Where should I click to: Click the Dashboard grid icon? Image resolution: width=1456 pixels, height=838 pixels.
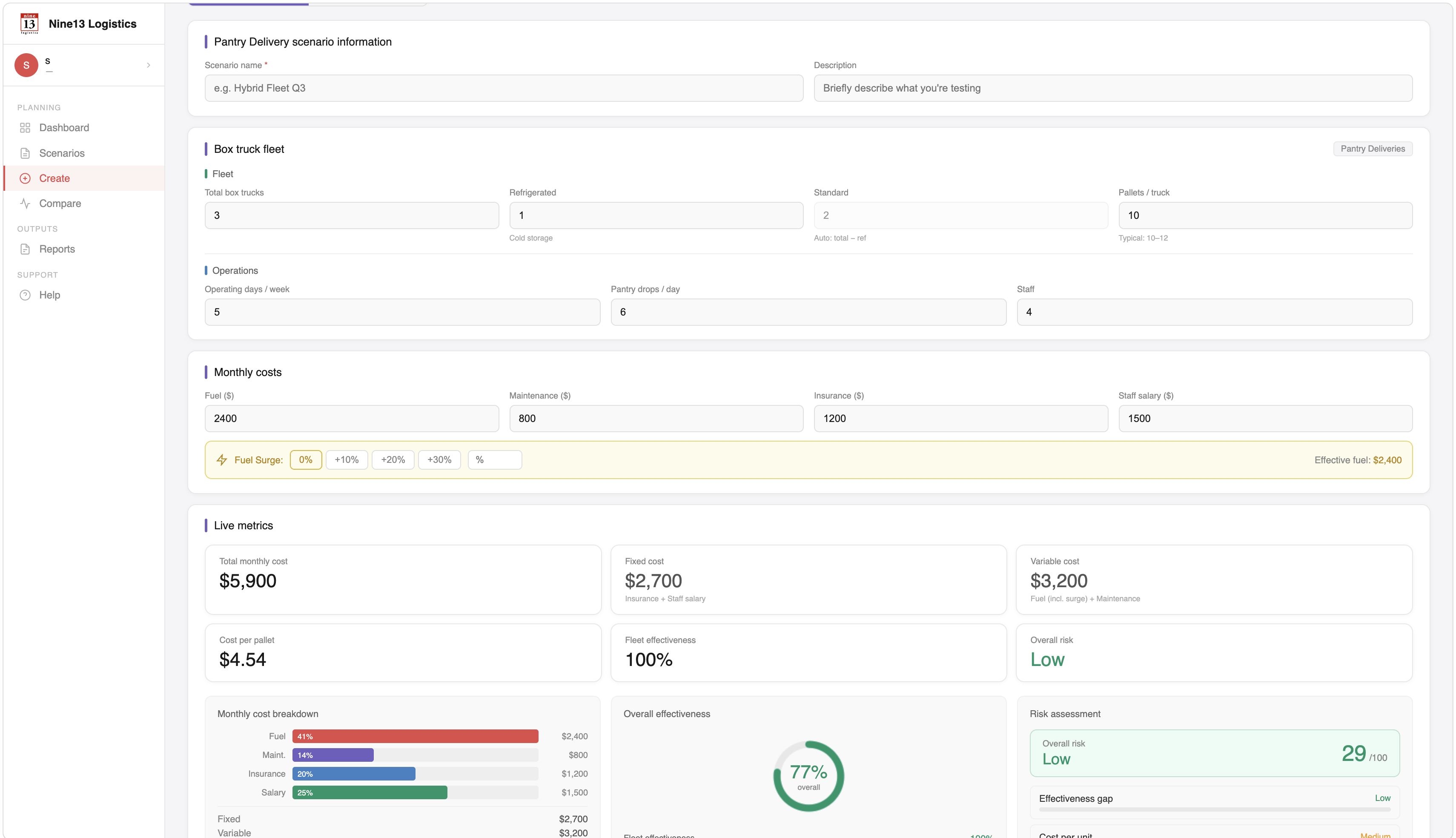coord(25,128)
